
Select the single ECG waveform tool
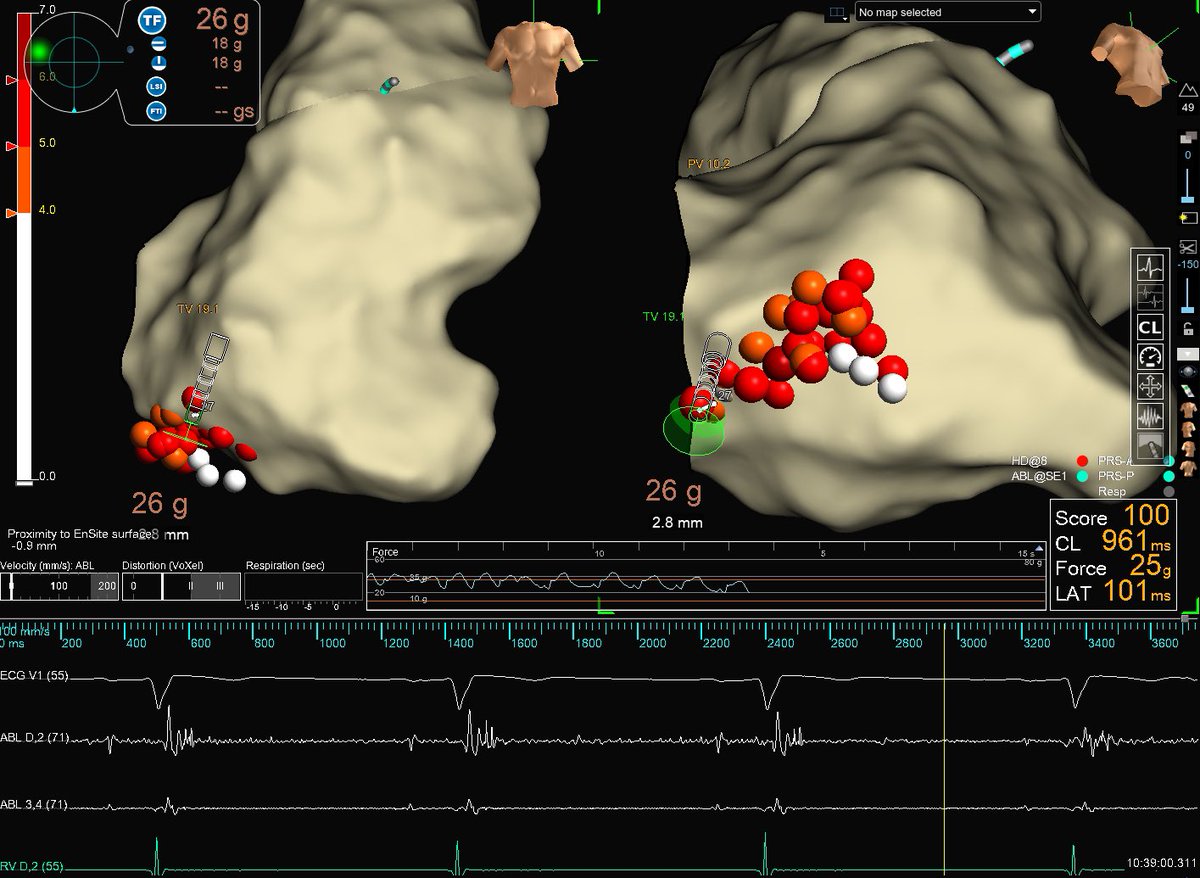coord(1151,268)
